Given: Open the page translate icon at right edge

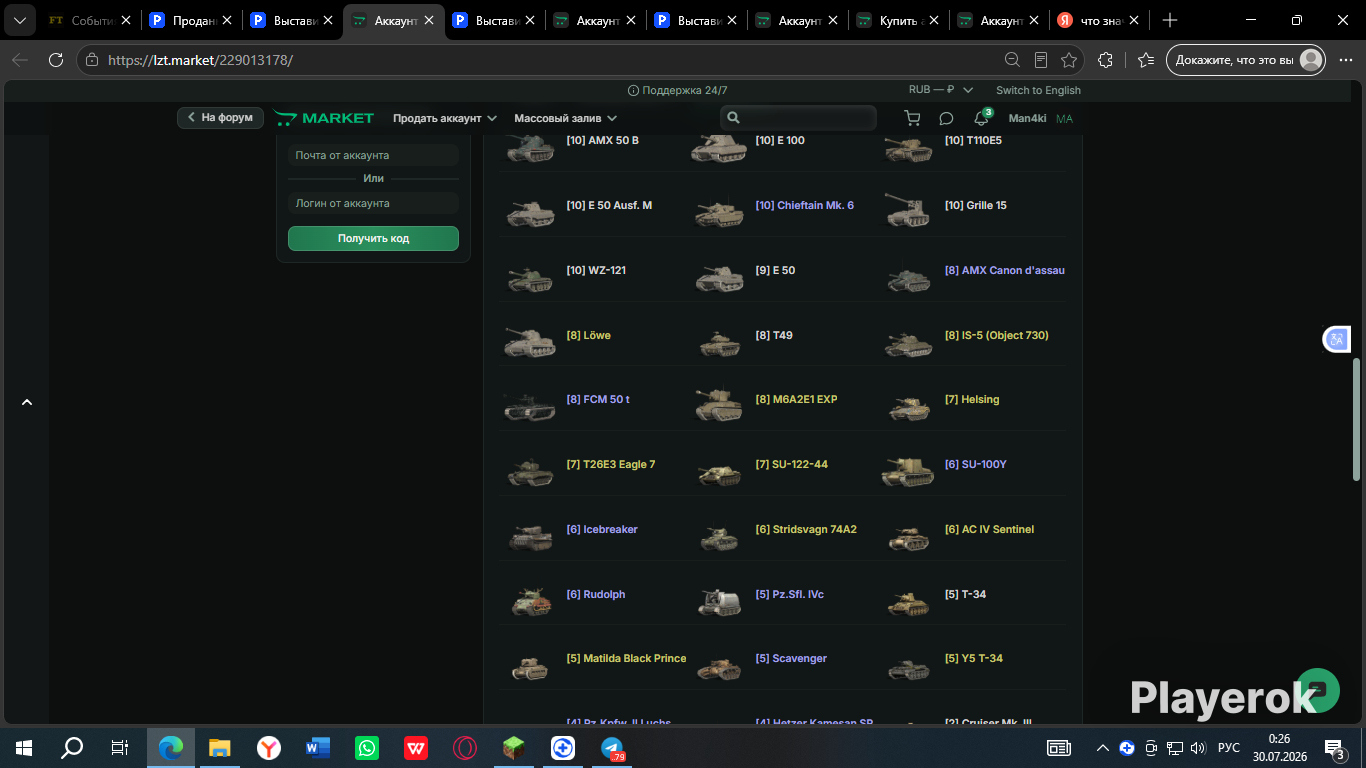Looking at the screenshot, I should tap(1336, 339).
